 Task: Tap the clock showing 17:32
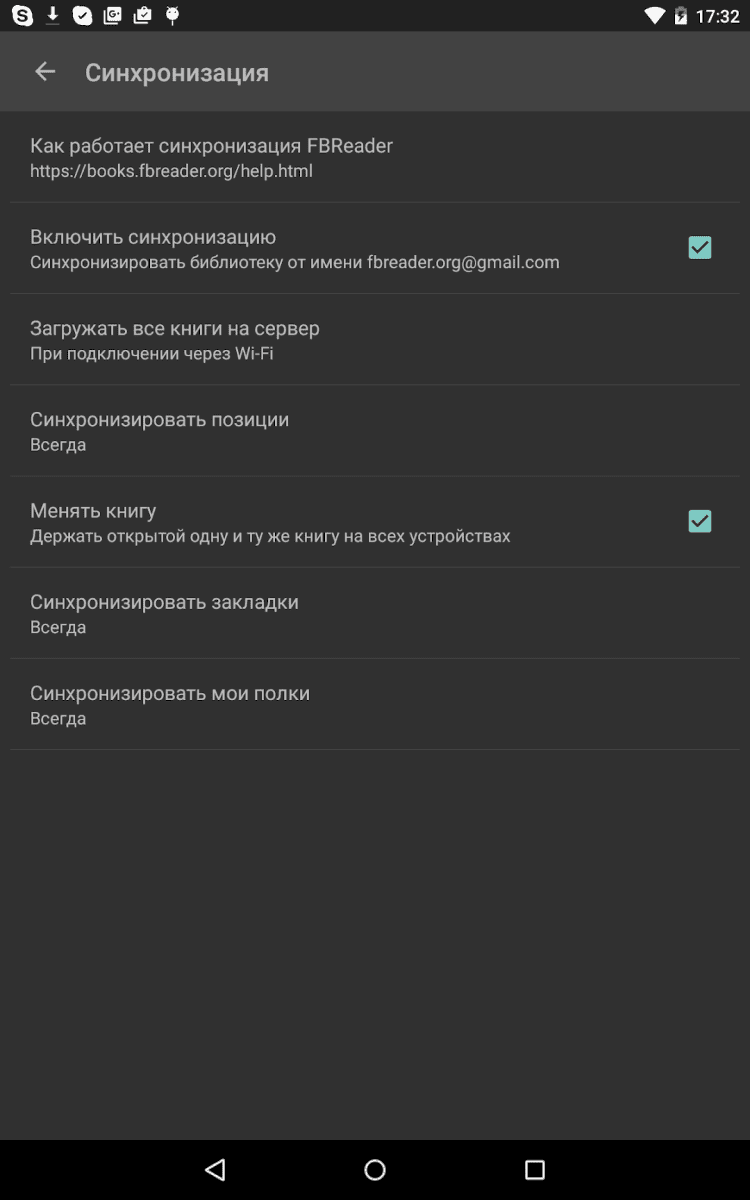[x=717, y=16]
